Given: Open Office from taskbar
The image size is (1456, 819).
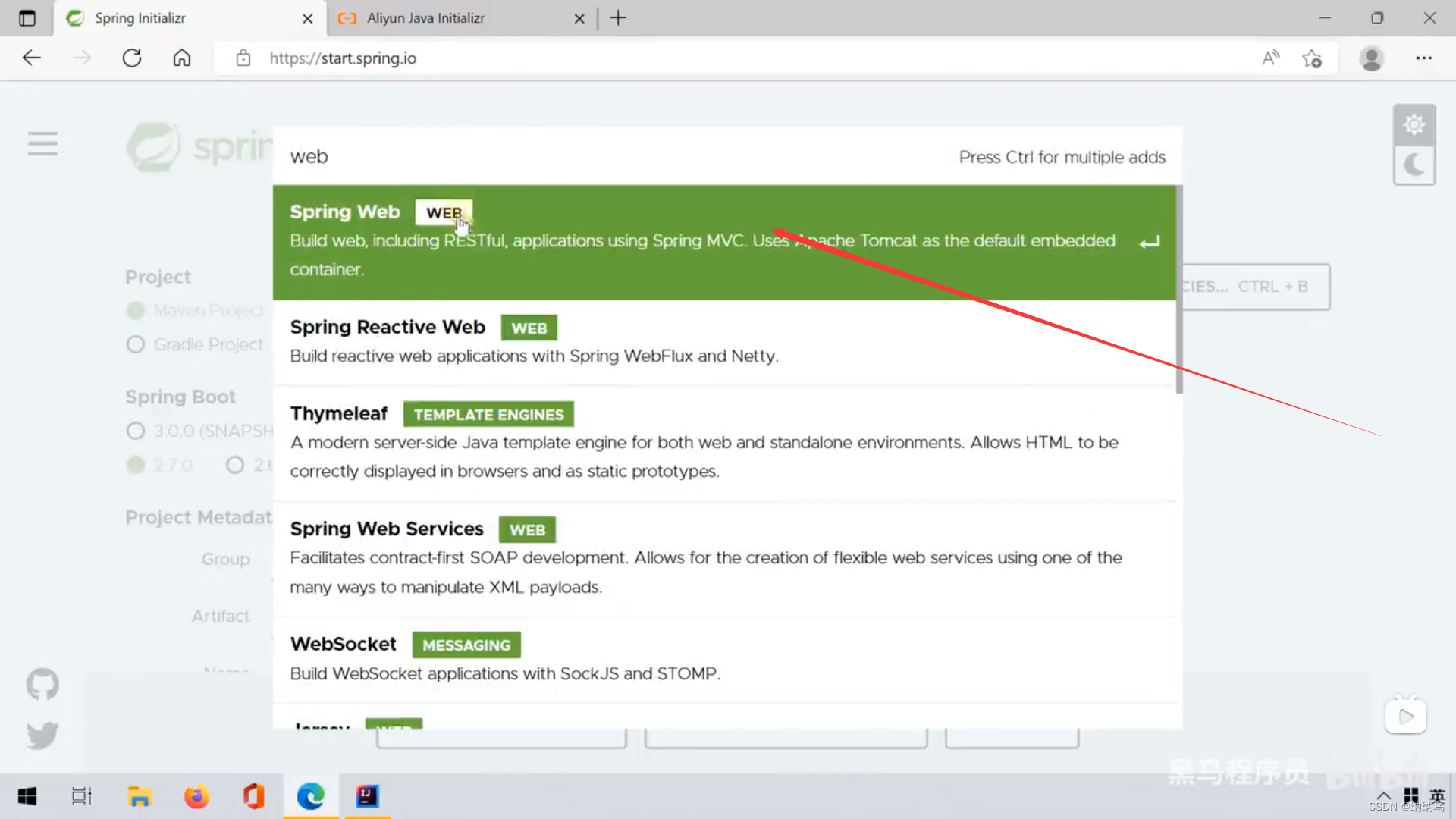Looking at the screenshot, I should pos(253,796).
